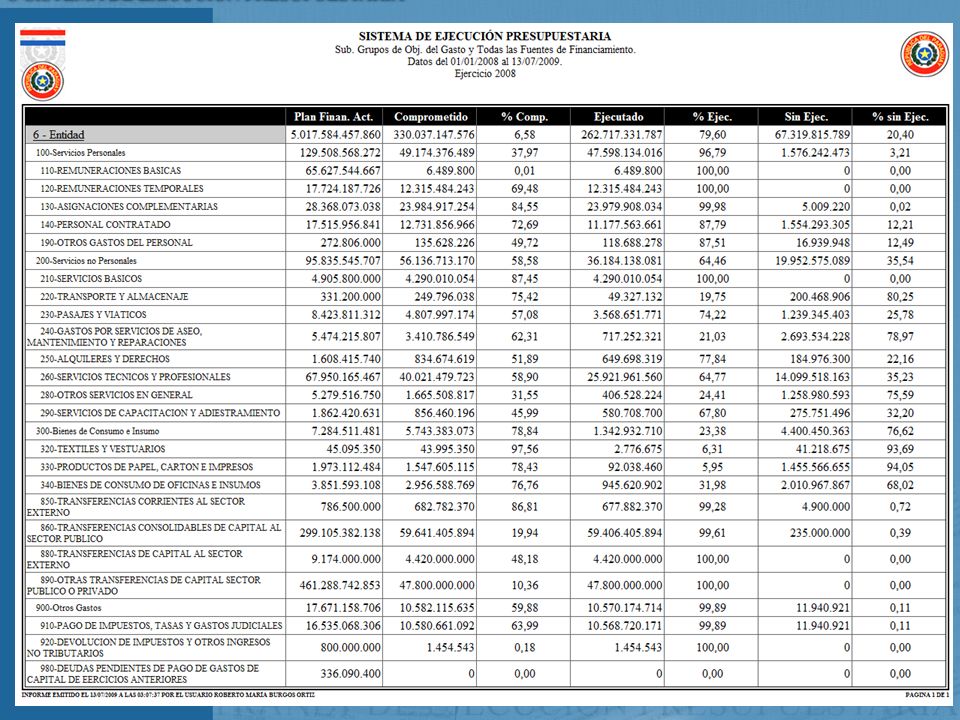This screenshot has width=960, height=720.
Task: Select the "% Ejec." column header
Action: pyautogui.click(x=712, y=117)
